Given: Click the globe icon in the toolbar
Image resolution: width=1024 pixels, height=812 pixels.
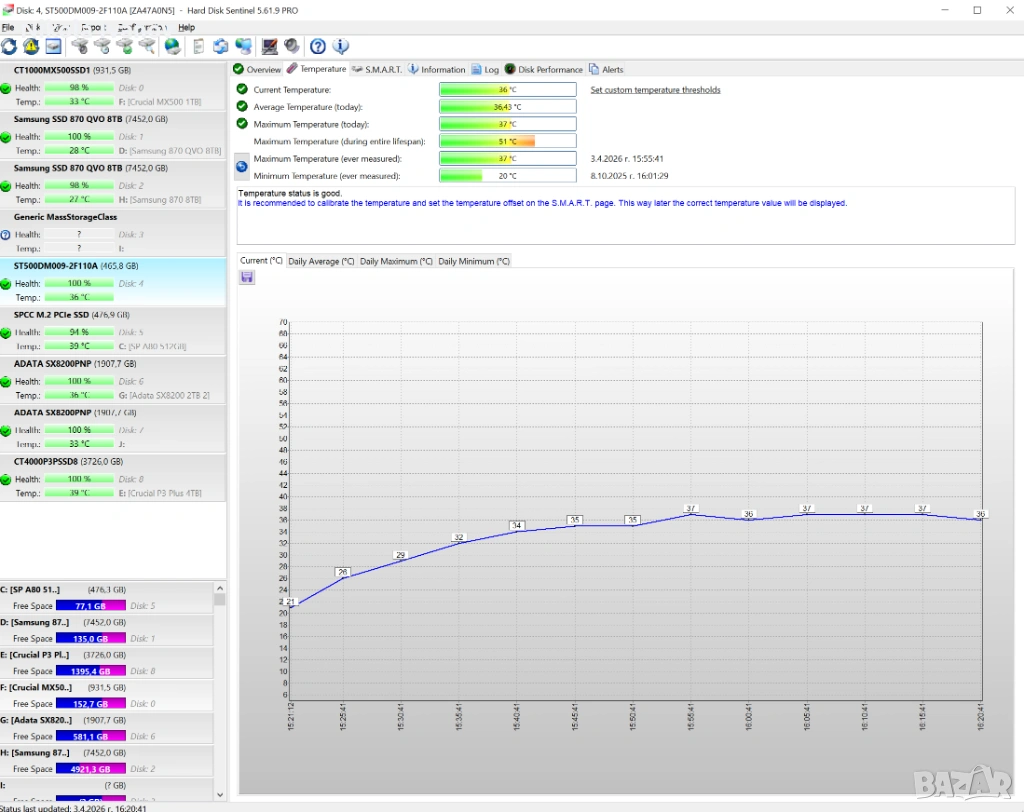Looking at the screenshot, I should coord(172,46).
